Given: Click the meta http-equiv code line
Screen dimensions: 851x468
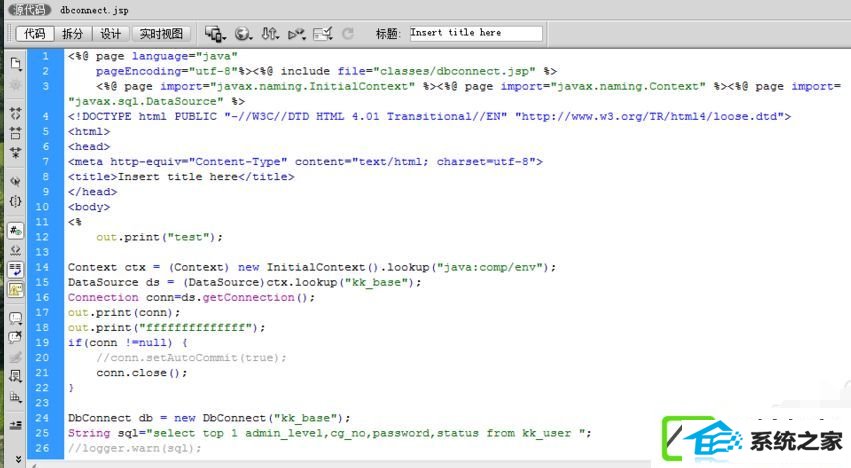Looking at the screenshot, I should pos(305,162).
